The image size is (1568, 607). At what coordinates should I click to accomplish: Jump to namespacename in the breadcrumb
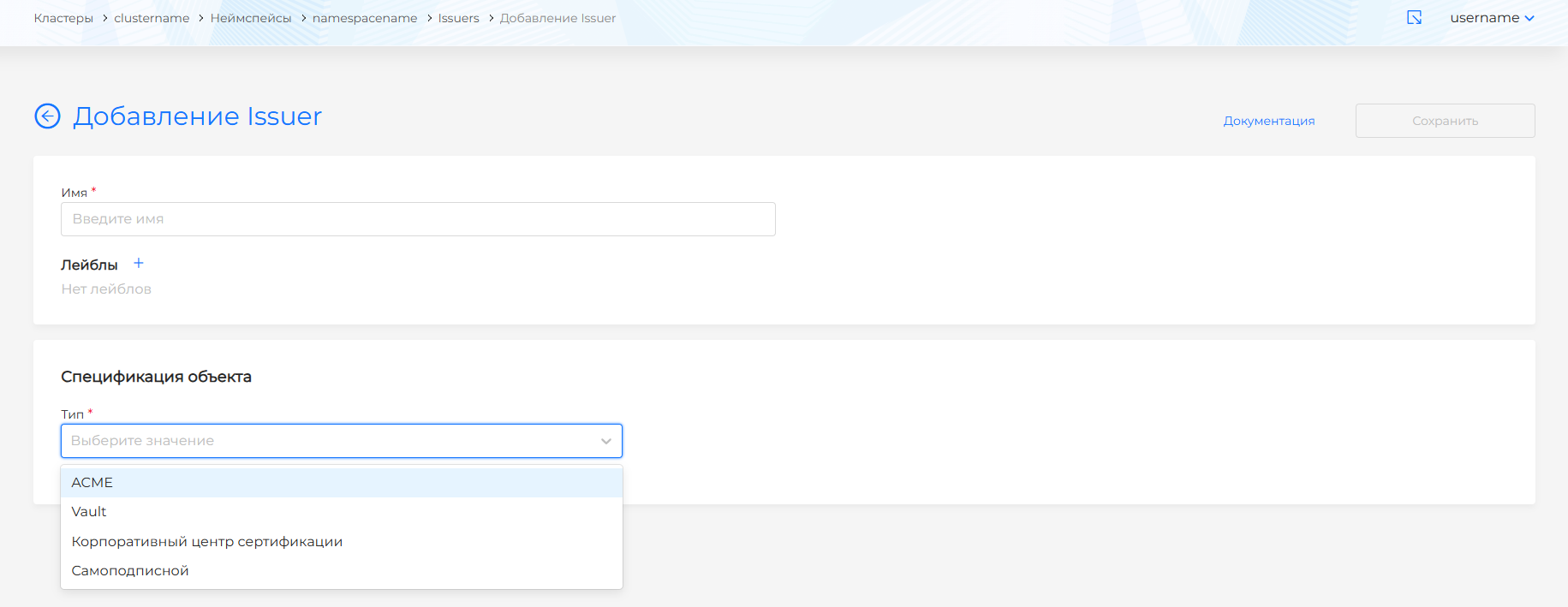pyautogui.click(x=365, y=18)
